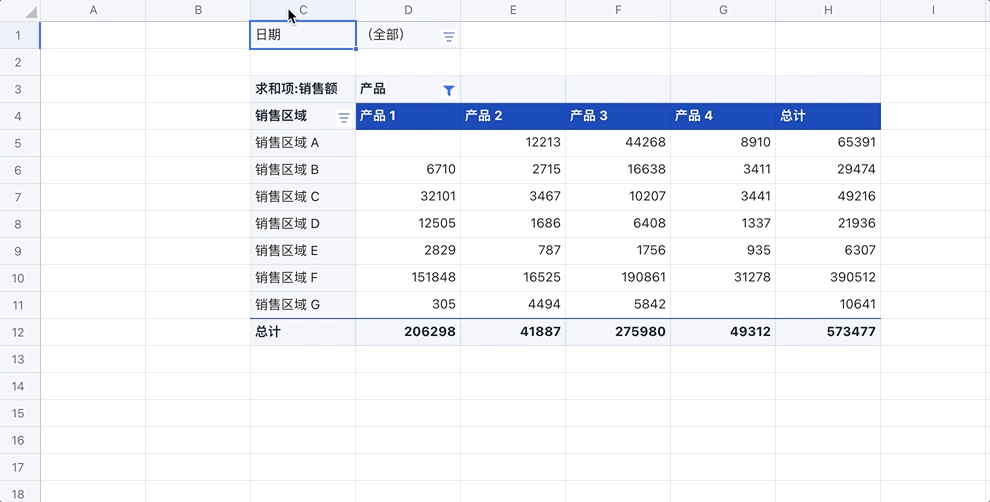Click the 产品 2 header cell

pos(513,116)
